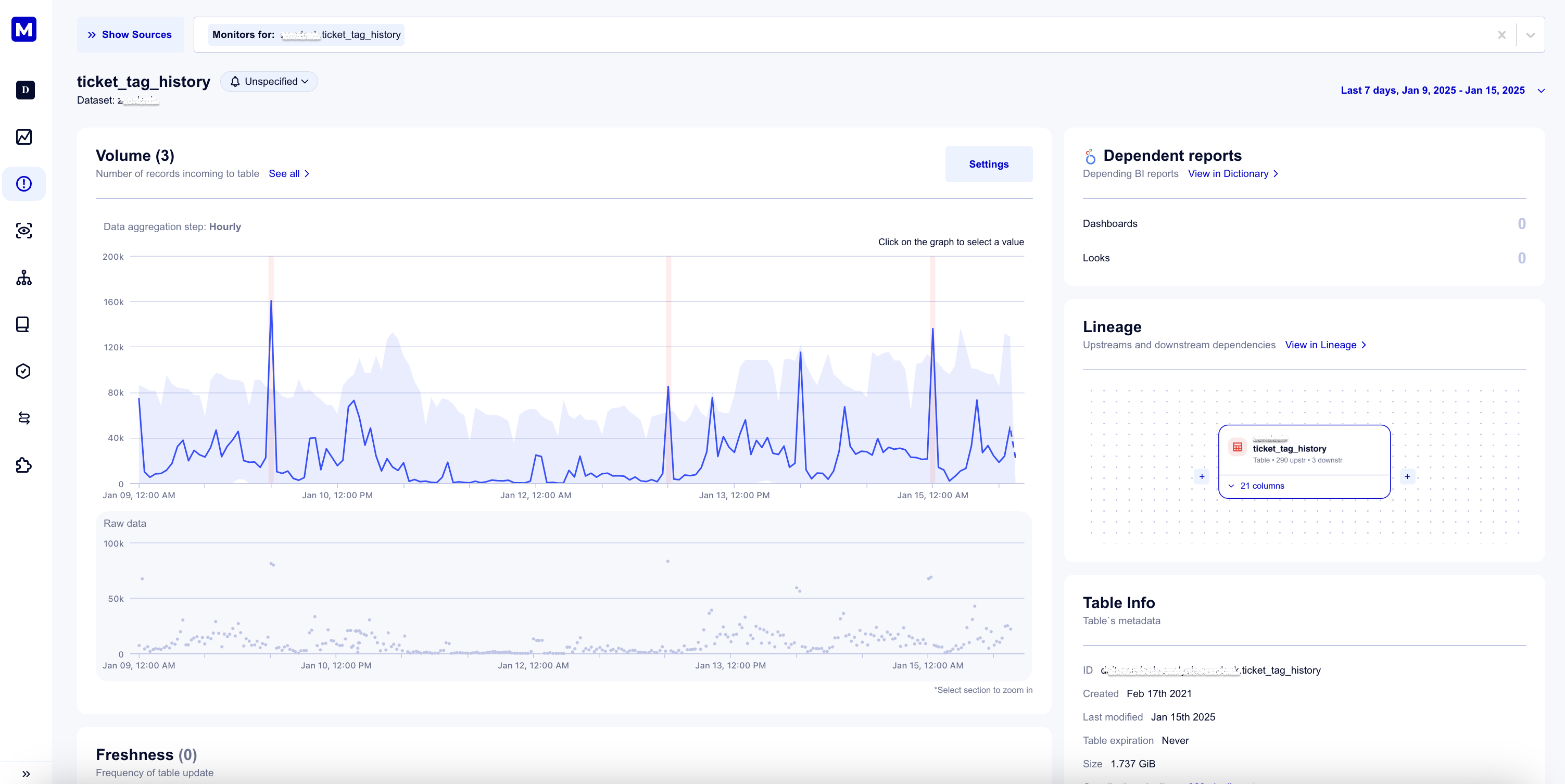Open the Unspecified notification dropdown
The width and height of the screenshot is (1565, 784).
(x=269, y=81)
